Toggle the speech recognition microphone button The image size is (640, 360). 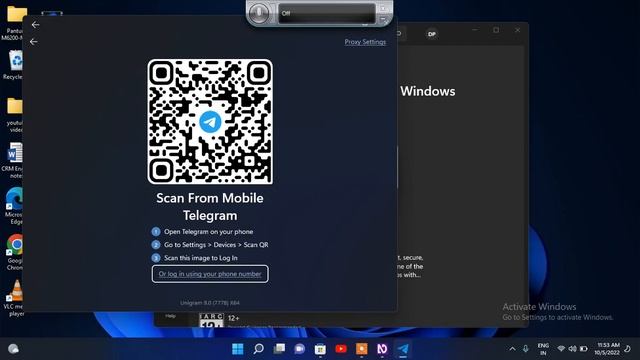point(259,13)
